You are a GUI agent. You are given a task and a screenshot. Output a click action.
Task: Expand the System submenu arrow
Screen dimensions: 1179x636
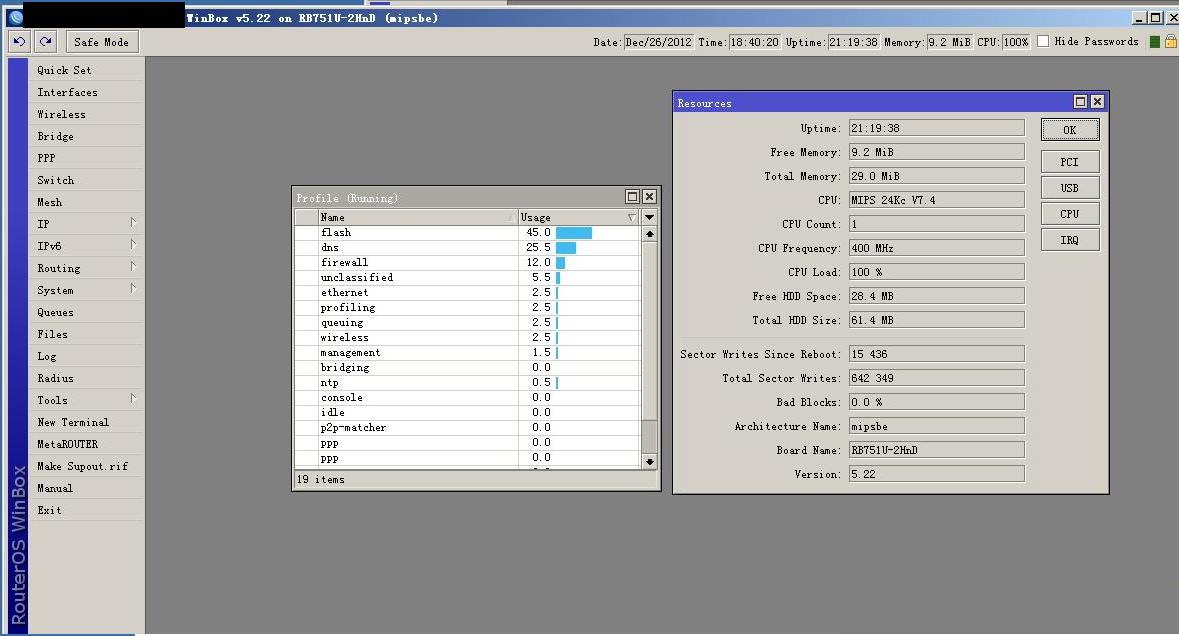[133, 288]
